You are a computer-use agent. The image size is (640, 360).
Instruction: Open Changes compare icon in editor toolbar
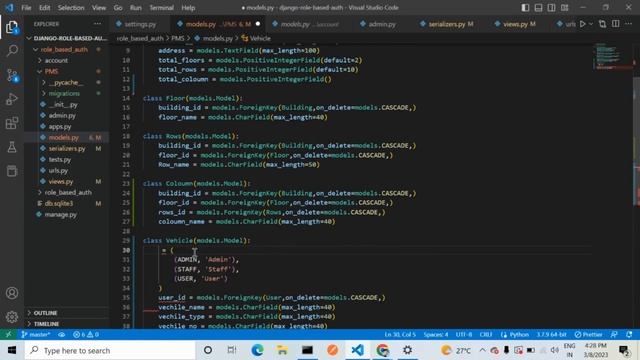pos(602,24)
